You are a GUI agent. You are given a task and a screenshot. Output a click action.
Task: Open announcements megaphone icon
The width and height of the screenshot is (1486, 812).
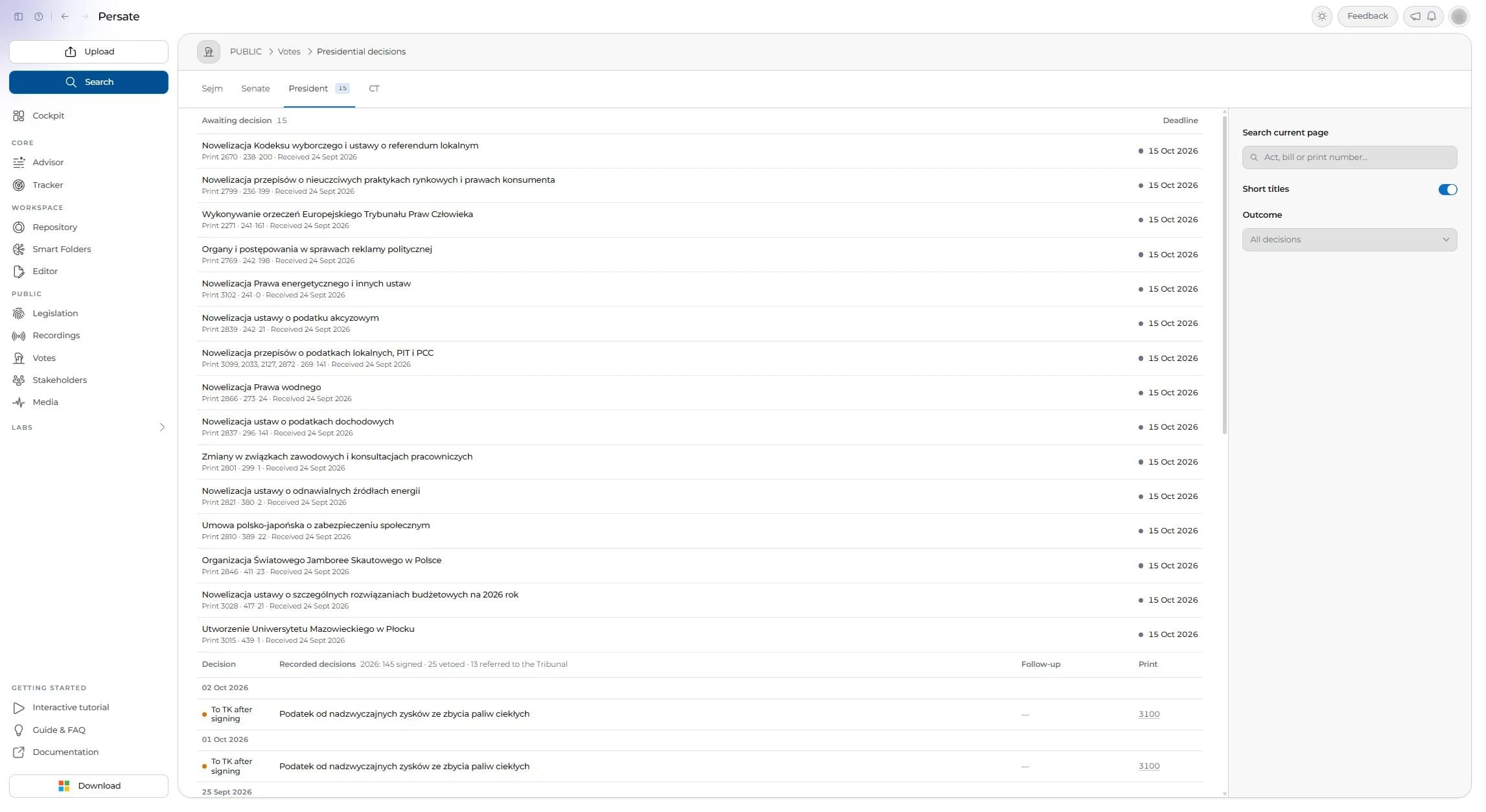point(1415,16)
